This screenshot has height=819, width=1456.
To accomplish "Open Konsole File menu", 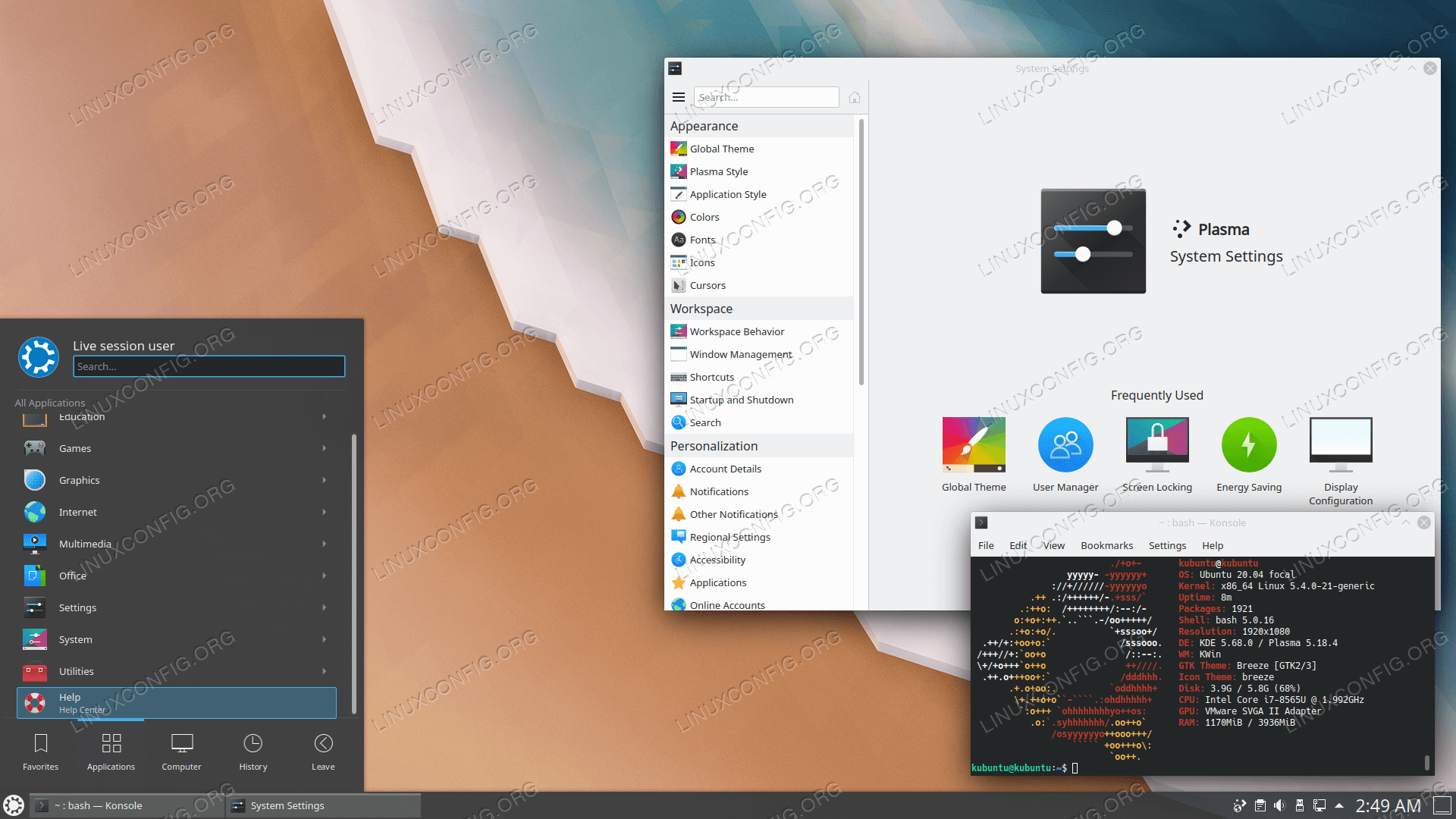I will [x=986, y=545].
